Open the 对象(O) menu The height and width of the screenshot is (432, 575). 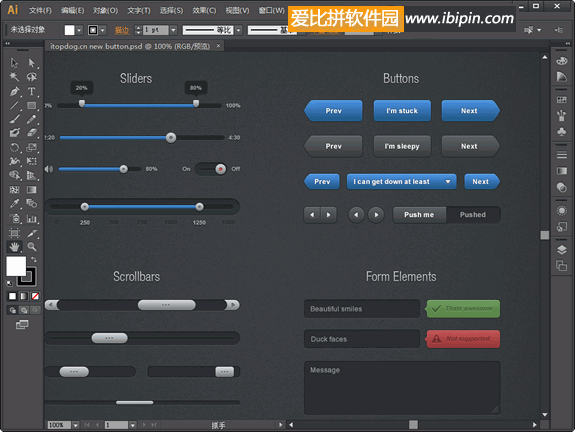pos(105,10)
